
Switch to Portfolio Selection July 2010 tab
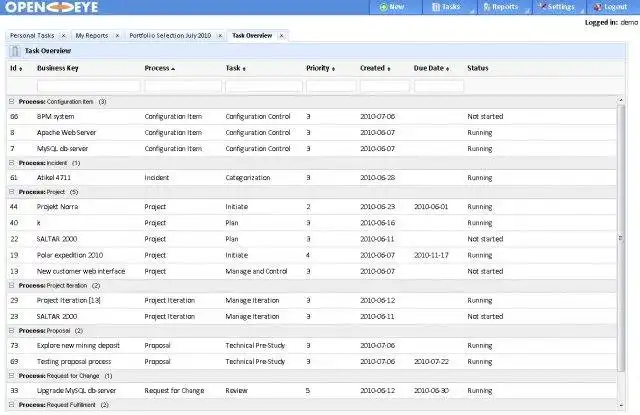pyautogui.click(x=170, y=36)
